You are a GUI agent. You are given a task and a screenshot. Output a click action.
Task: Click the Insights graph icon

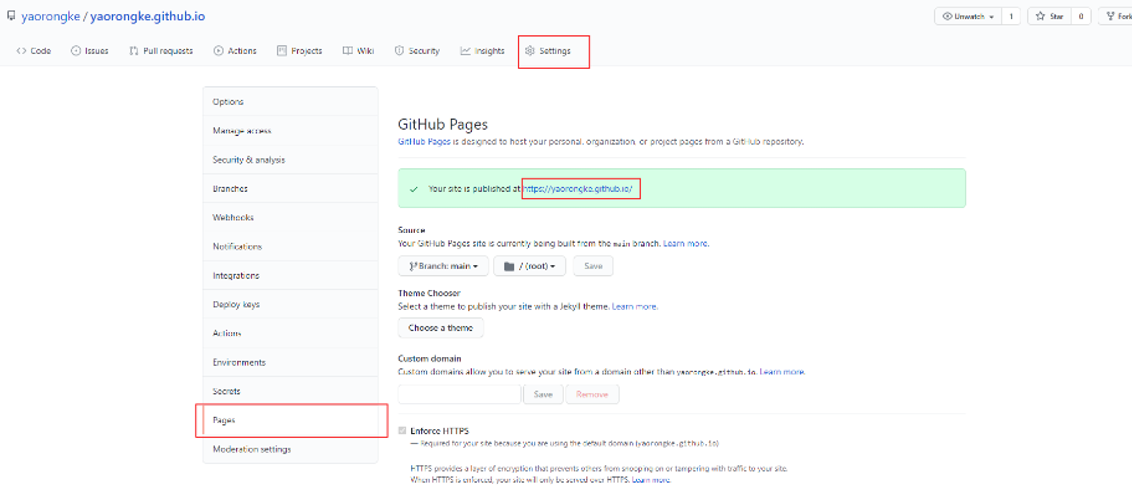pyautogui.click(x=466, y=51)
